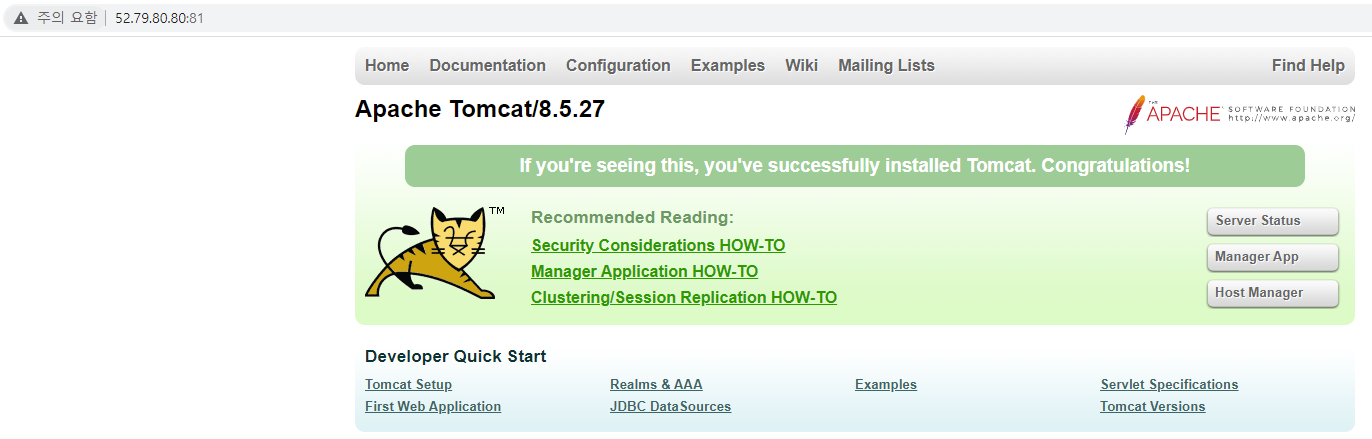Click Find Help in the navigation bar

pyautogui.click(x=1308, y=66)
